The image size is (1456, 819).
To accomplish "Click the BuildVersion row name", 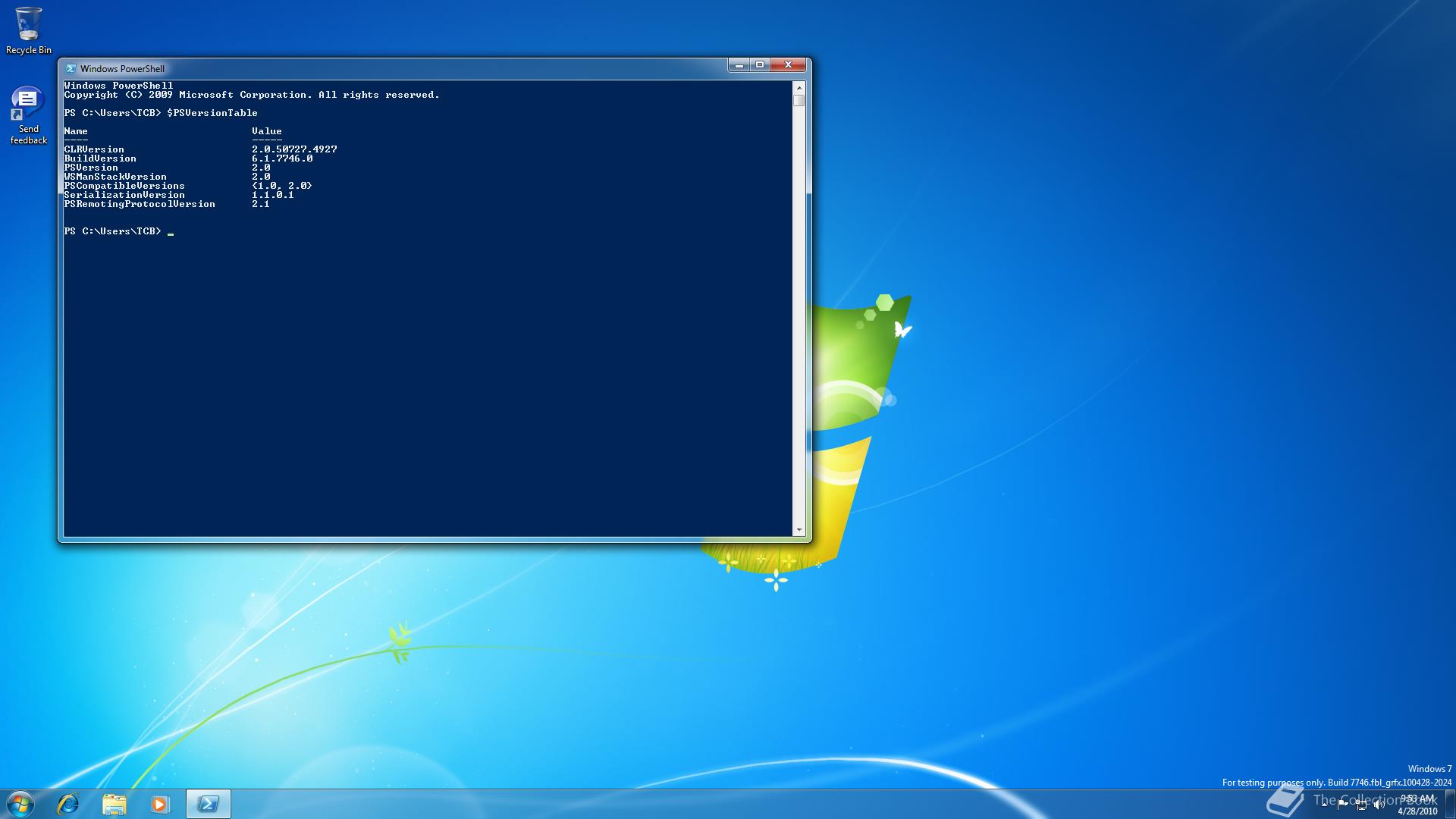I will [x=100, y=158].
